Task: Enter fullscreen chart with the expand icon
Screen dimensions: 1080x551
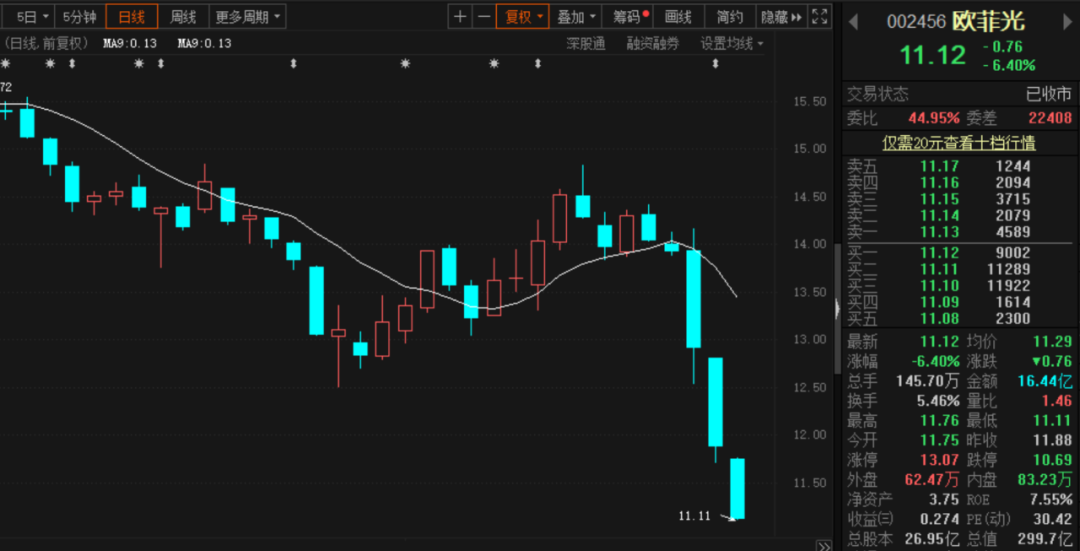Action: tap(820, 17)
